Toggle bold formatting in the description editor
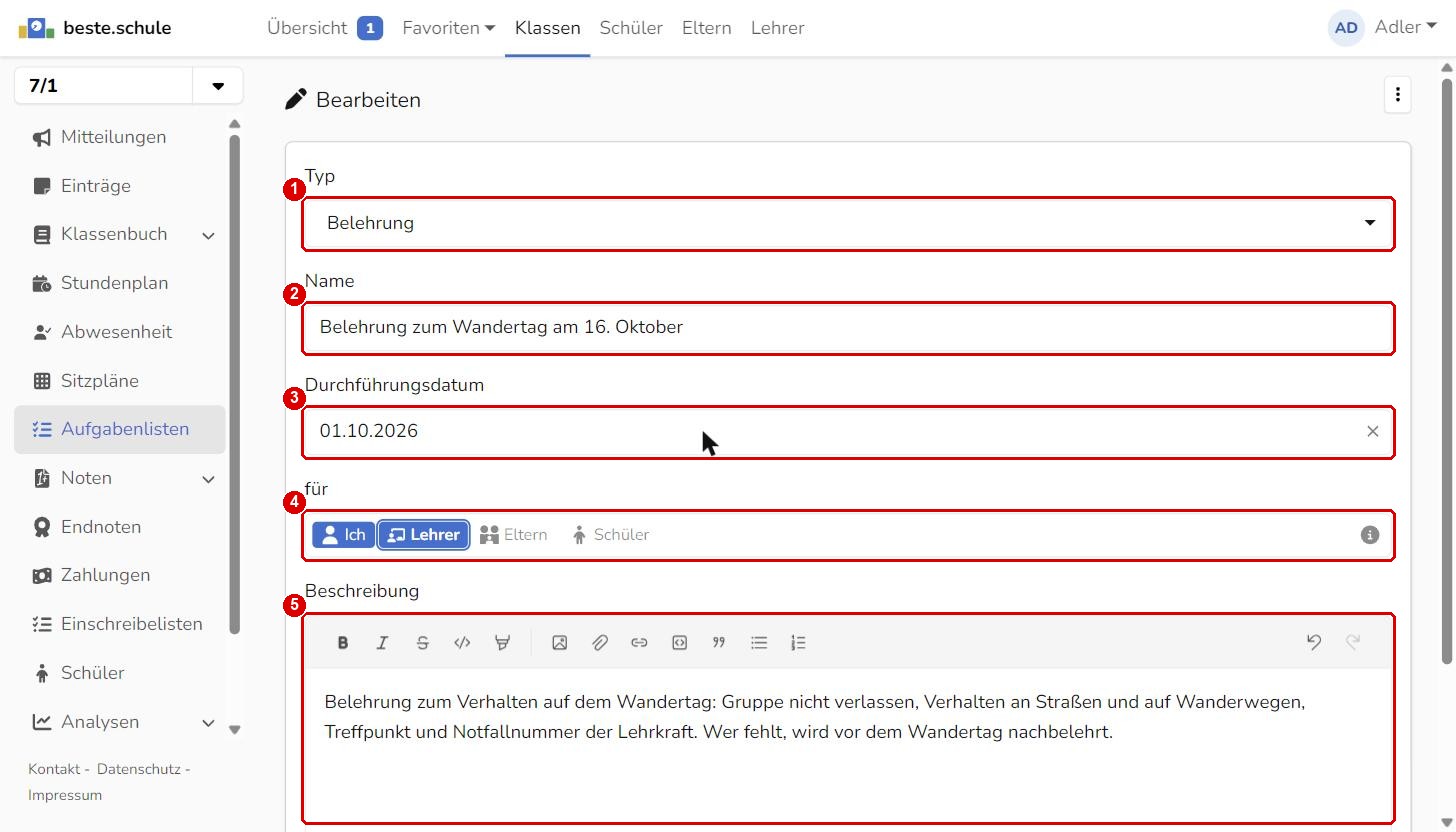1456x832 pixels. click(343, 643)
